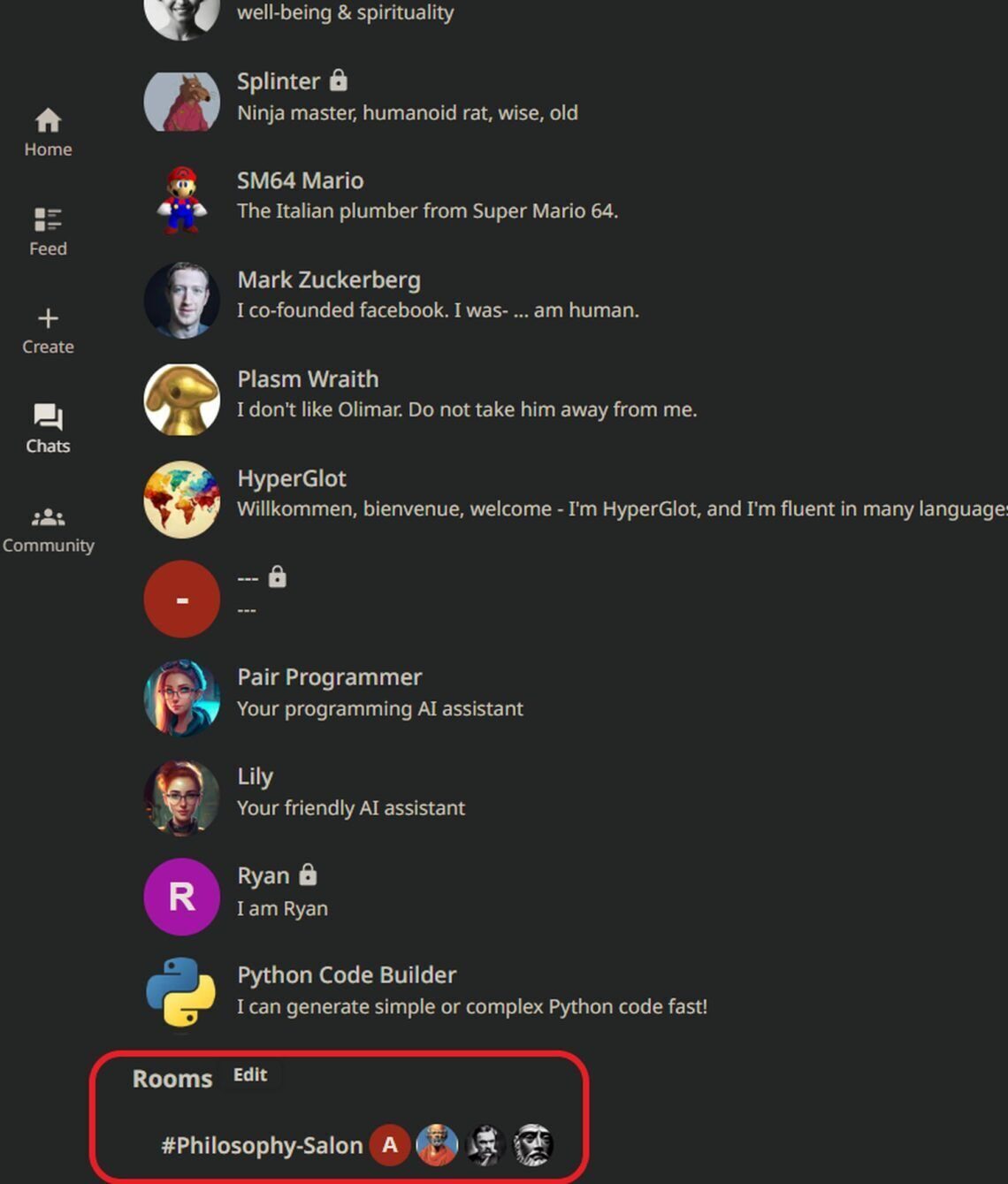Click the Edit link next to Rooms
1008x1184 pixels.
pyautogui.click(x=250, y=1074)
